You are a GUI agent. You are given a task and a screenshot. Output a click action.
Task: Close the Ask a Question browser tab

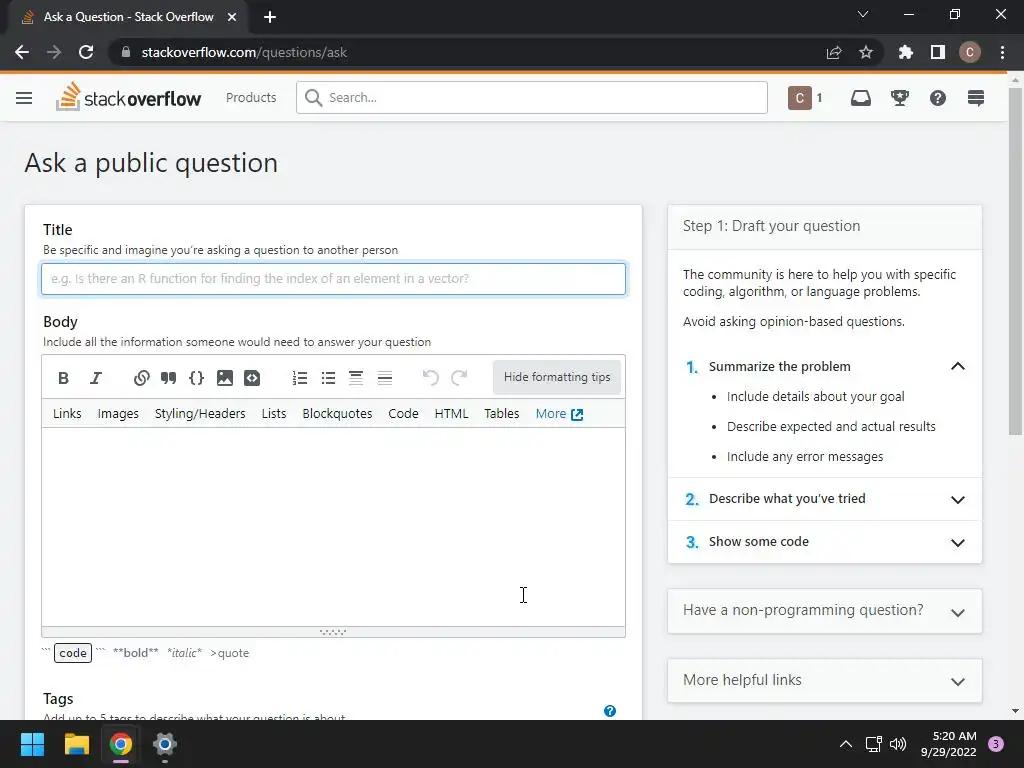pos(232,17)
